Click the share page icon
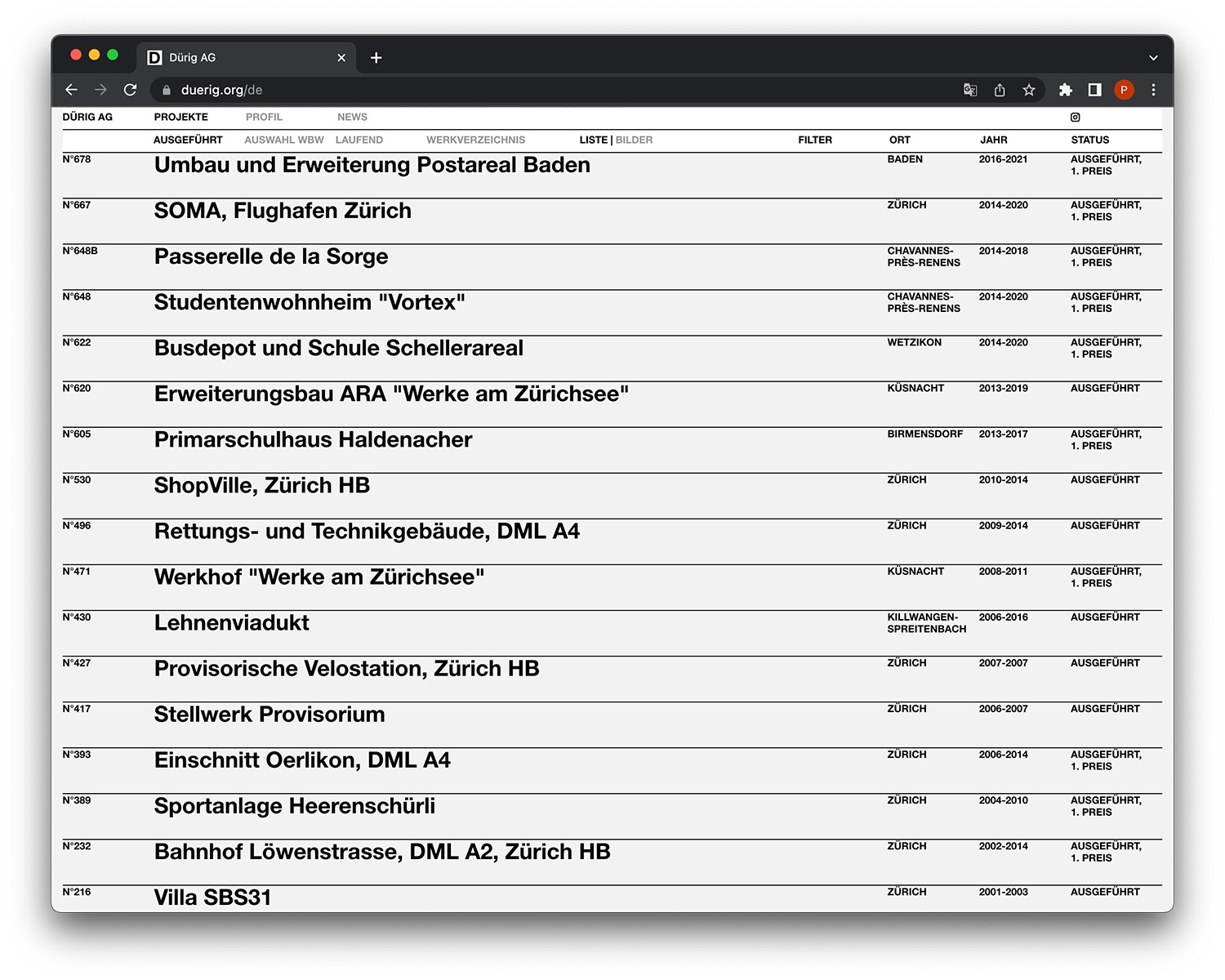 click(x=1000, y=90)
